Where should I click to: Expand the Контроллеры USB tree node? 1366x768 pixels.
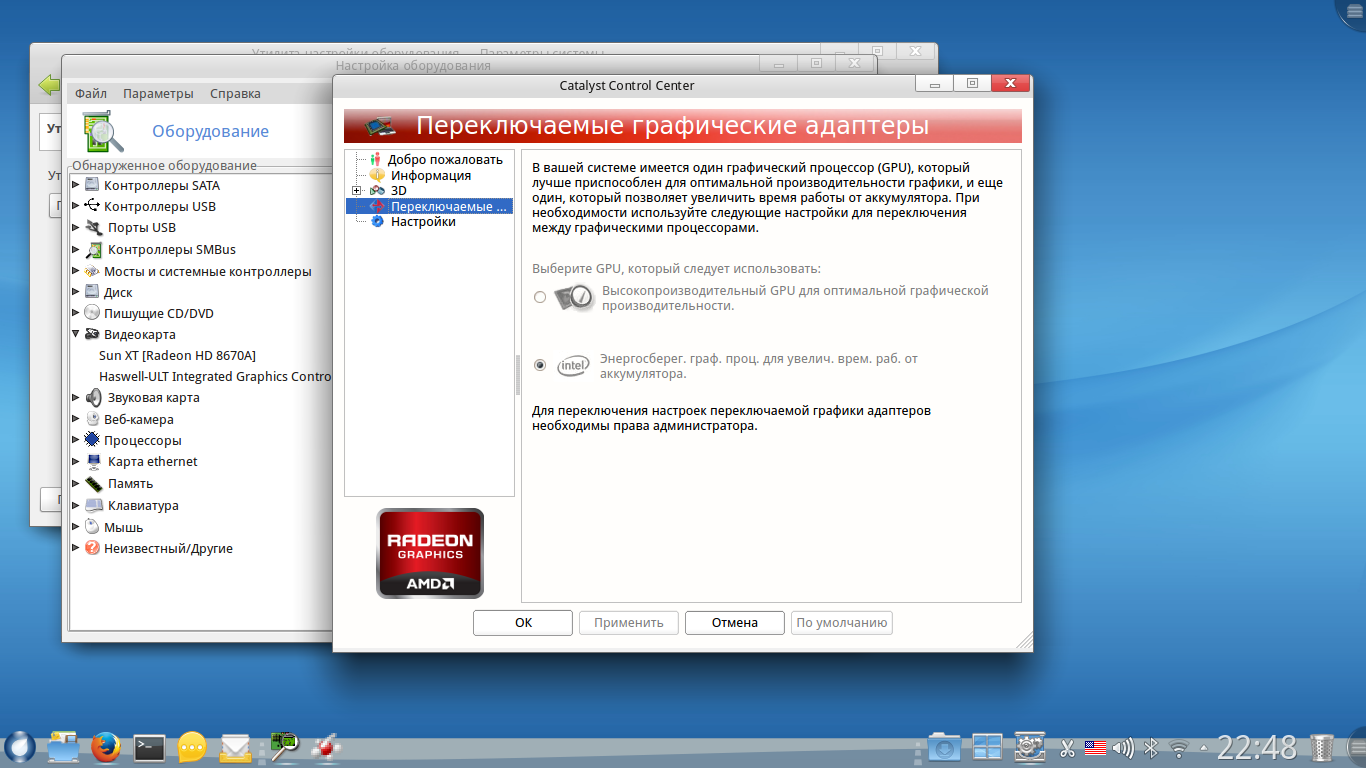(76, 206)
